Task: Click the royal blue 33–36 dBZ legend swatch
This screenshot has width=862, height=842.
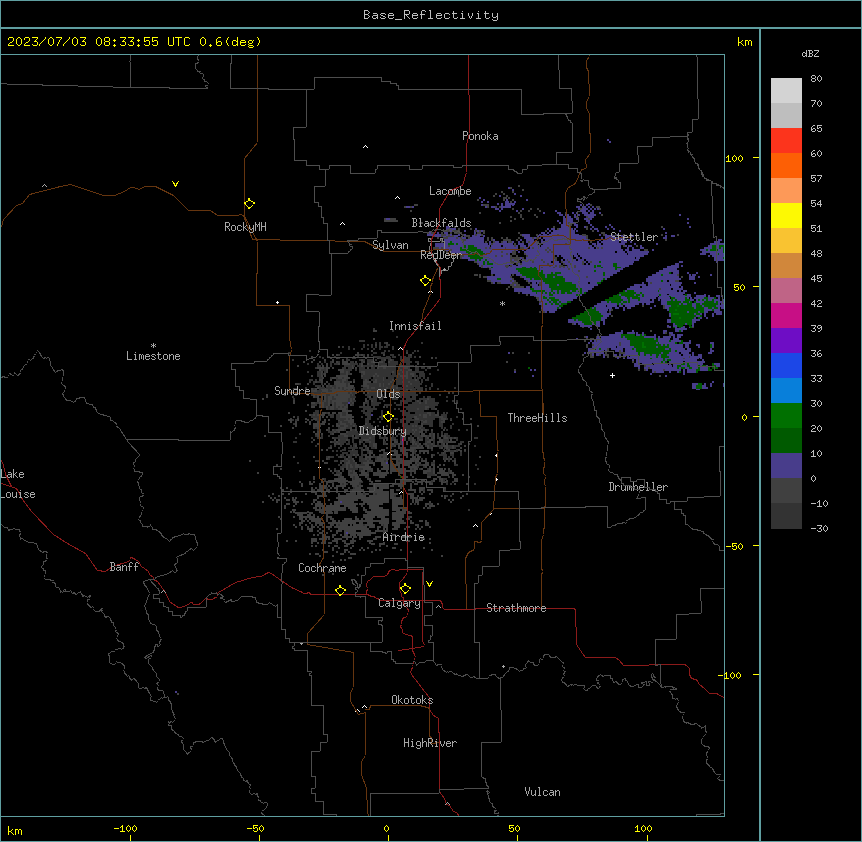Action: 786,365
